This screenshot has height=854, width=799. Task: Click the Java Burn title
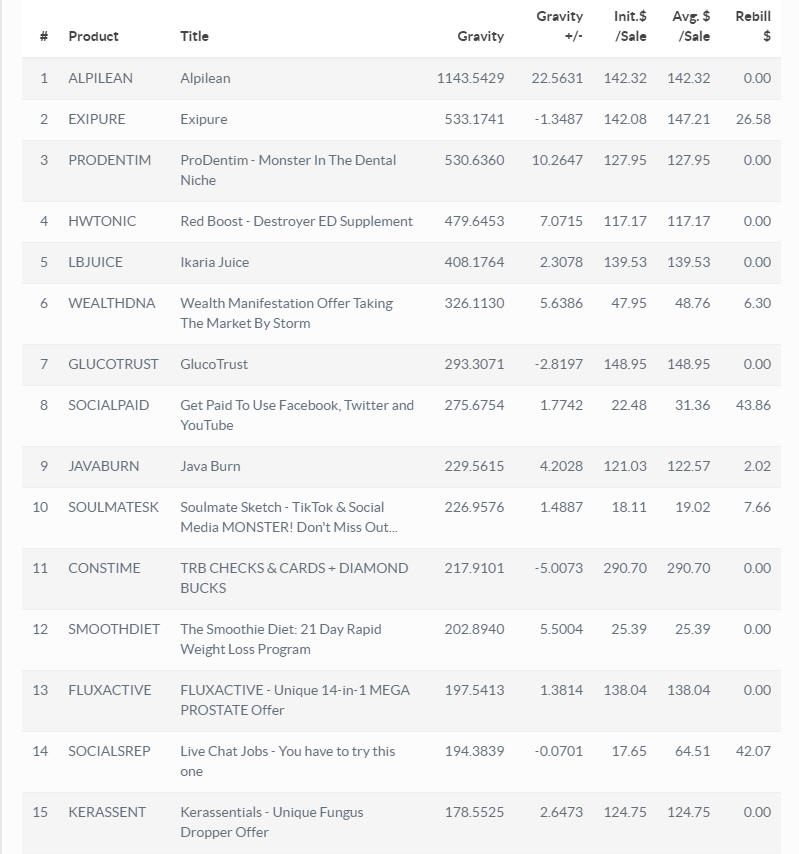(x=210, y=466)
